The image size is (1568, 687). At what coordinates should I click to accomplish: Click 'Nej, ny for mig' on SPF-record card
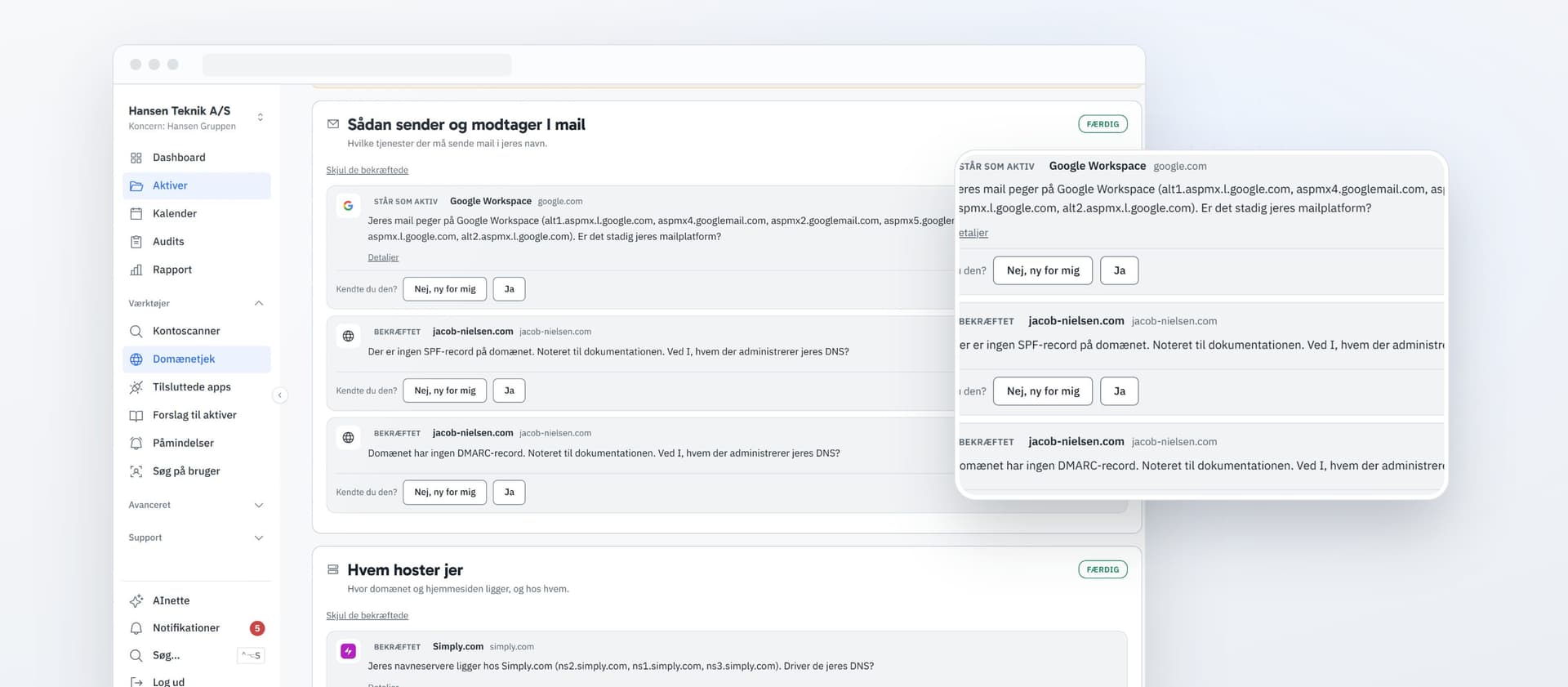445,390
